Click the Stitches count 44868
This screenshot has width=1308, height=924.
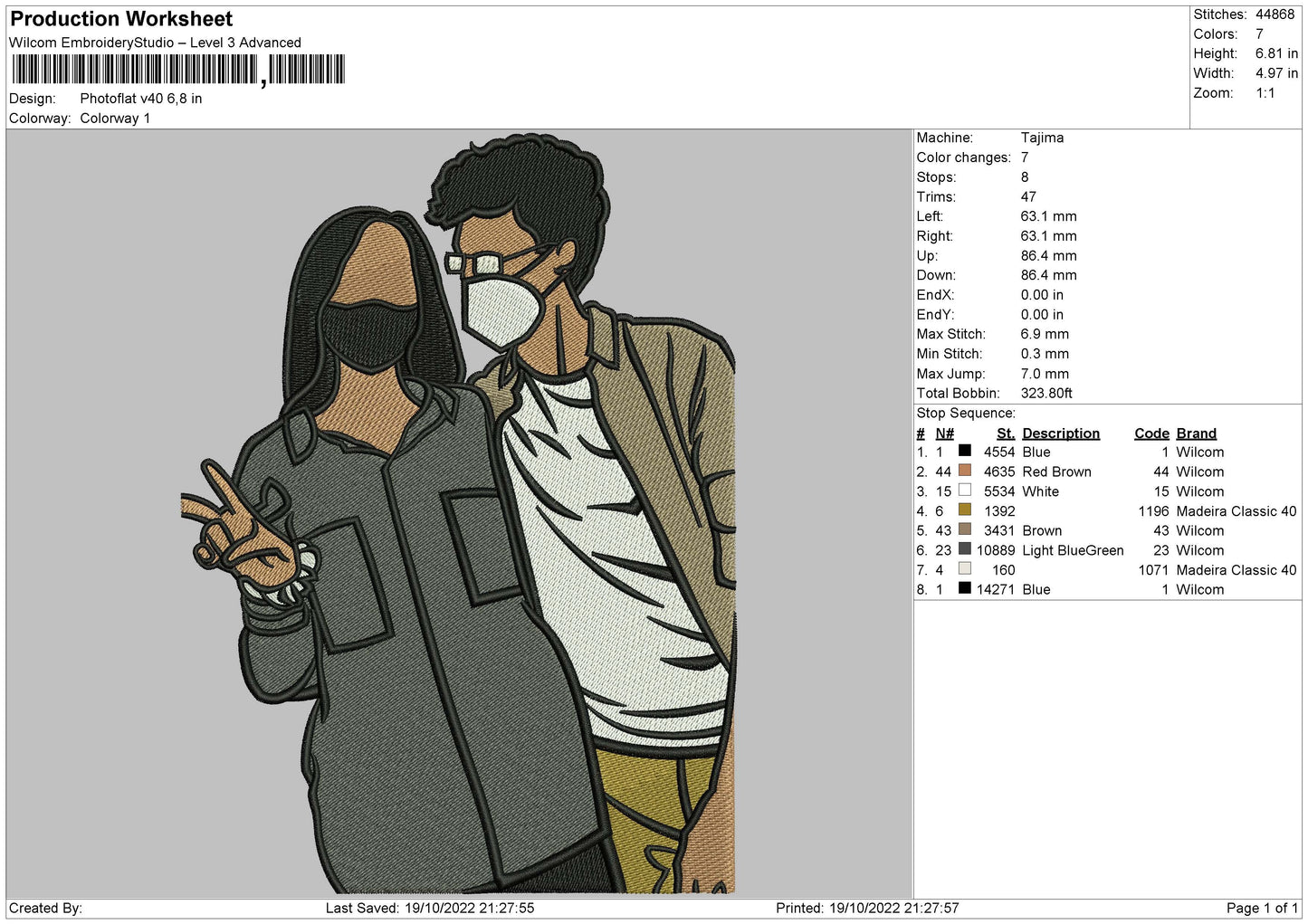[x=1275, y=14]
